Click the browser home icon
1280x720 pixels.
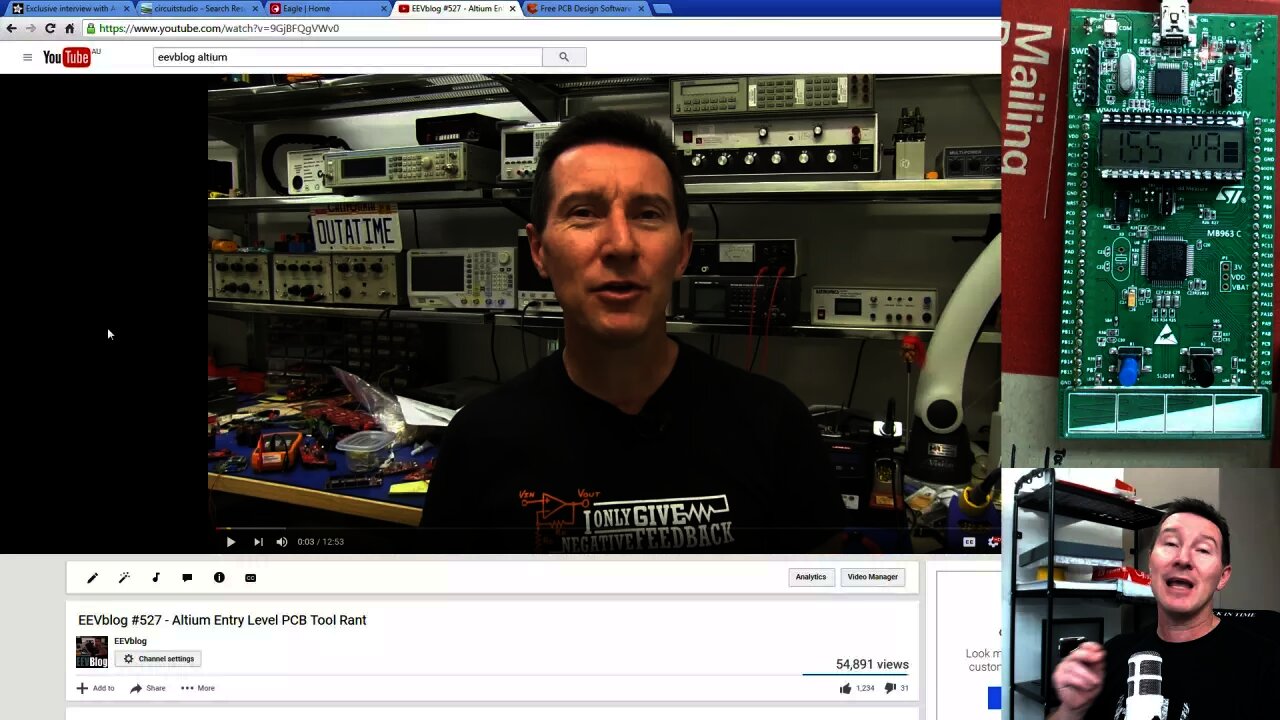(x=69, y=28)
